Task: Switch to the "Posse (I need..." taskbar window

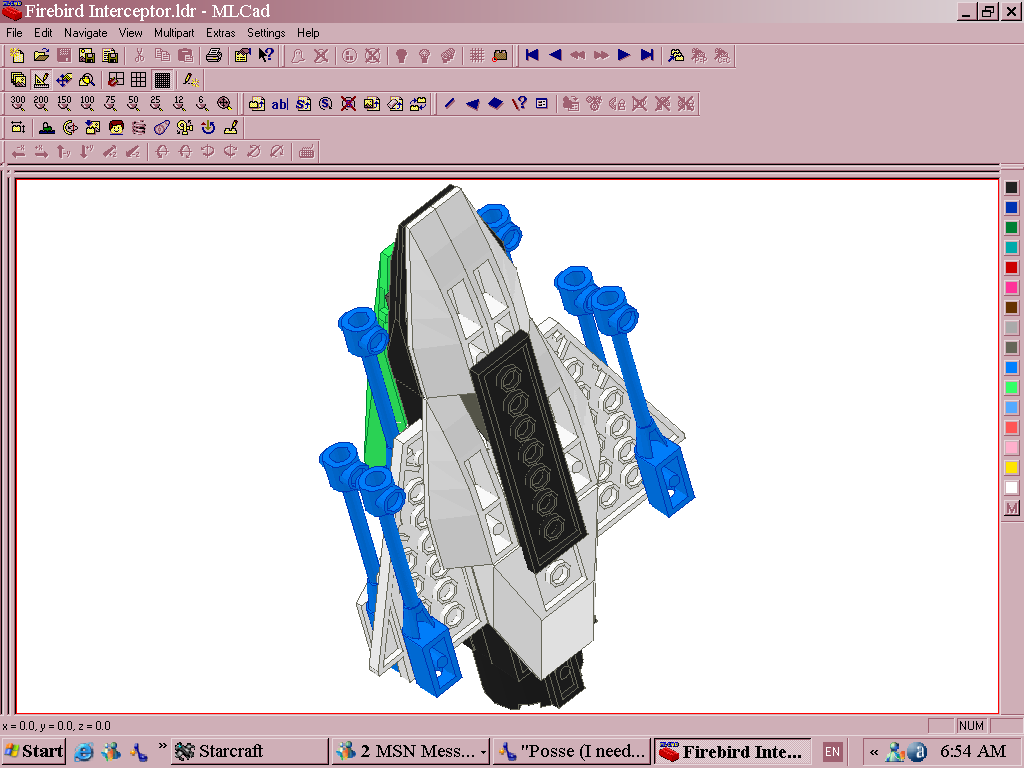Action: tap(572, 752)
